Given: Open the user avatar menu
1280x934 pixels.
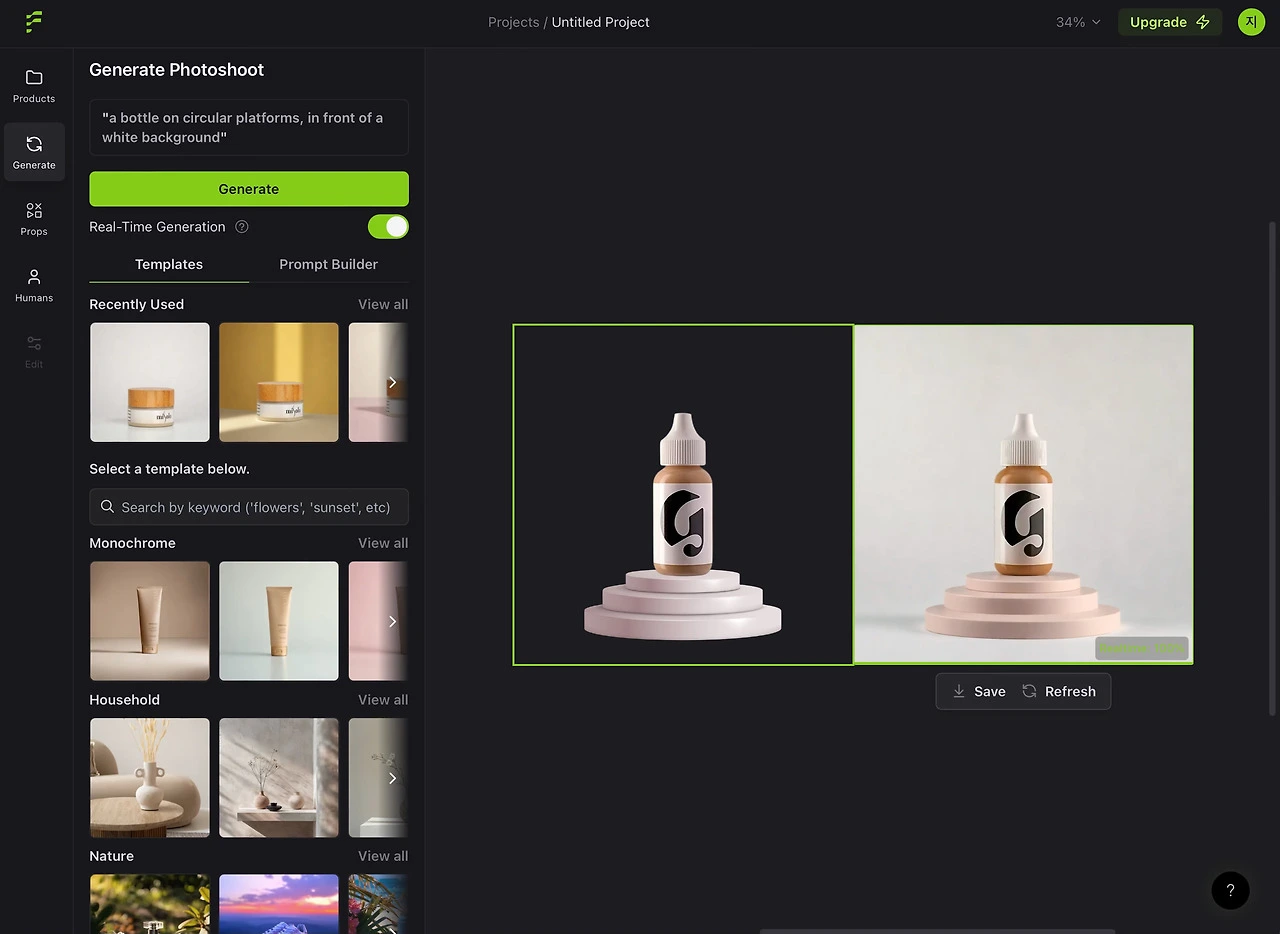Looking at the screenshot, I should (x=1251, y=22).
